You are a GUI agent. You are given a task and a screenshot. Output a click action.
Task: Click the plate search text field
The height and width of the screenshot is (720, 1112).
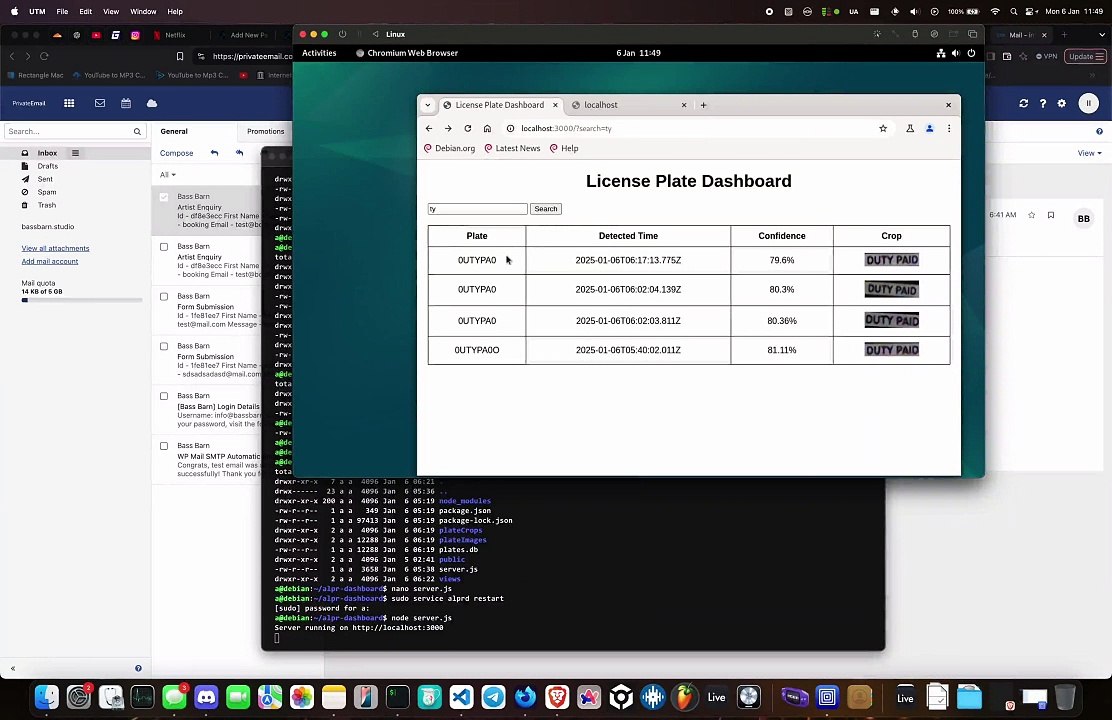(x=477, y=209)
